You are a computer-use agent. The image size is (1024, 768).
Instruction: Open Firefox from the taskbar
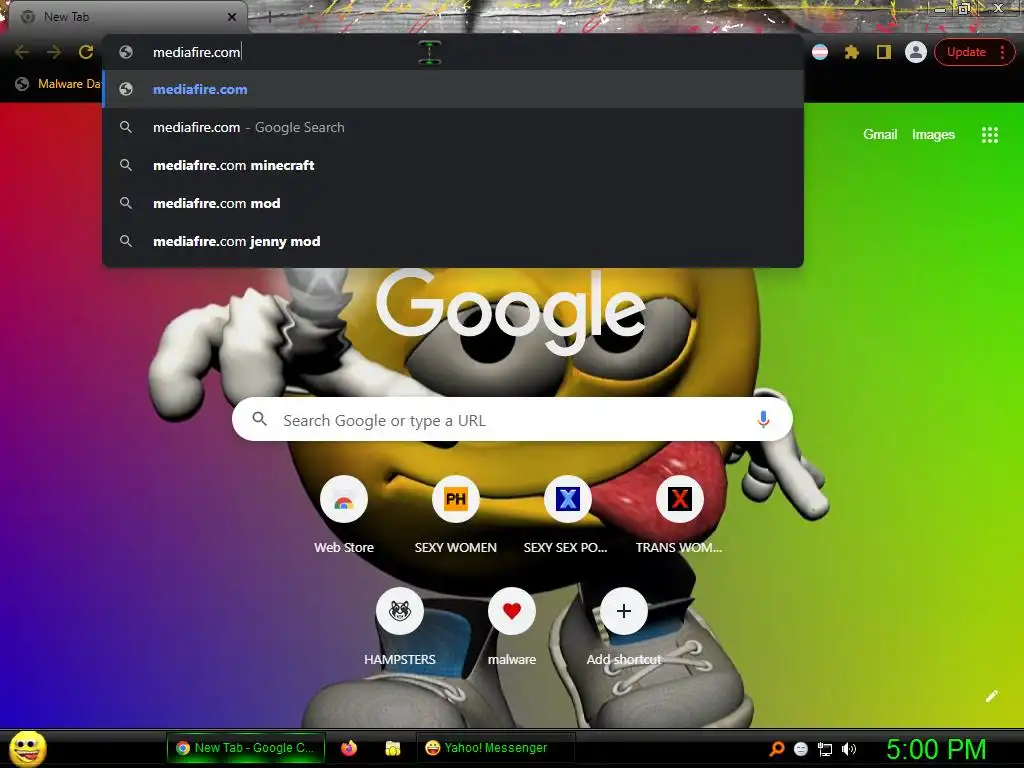[x=349, y=748]
